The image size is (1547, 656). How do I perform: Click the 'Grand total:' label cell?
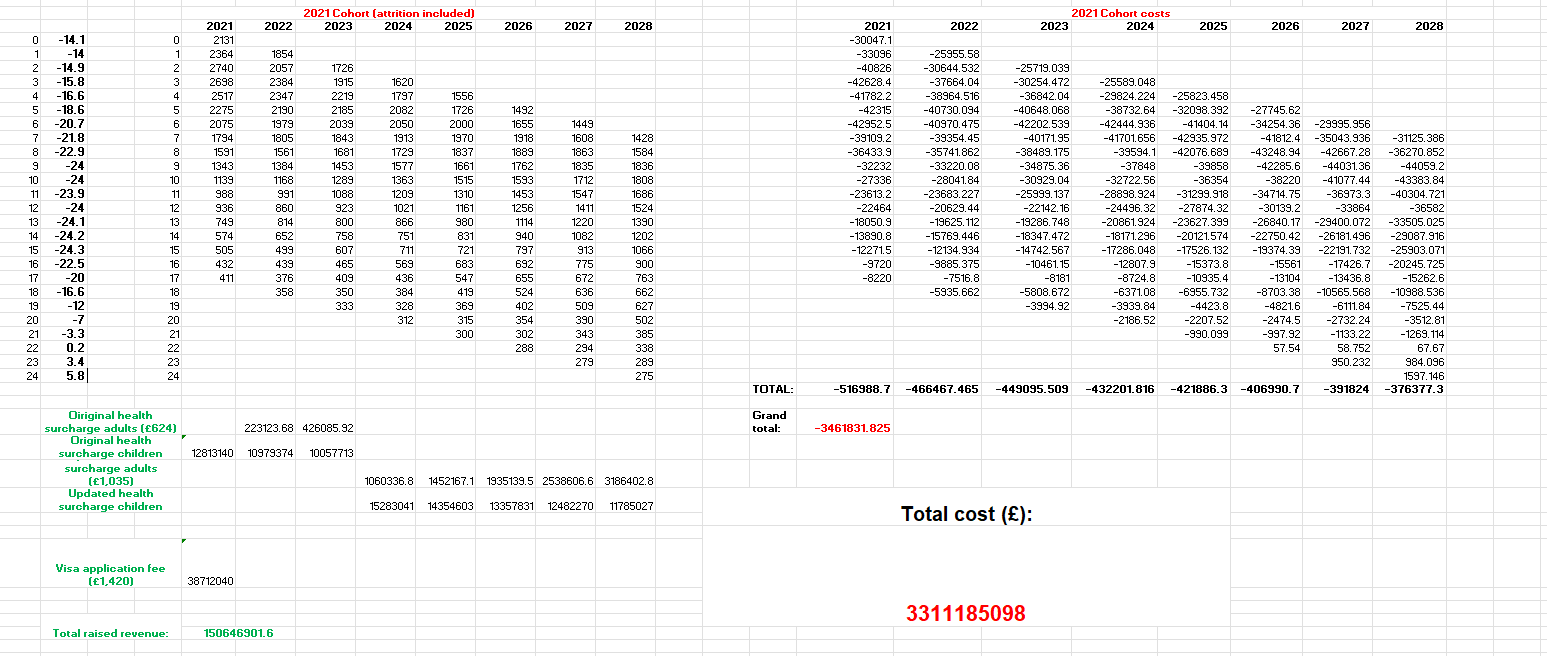click(771, 421)
